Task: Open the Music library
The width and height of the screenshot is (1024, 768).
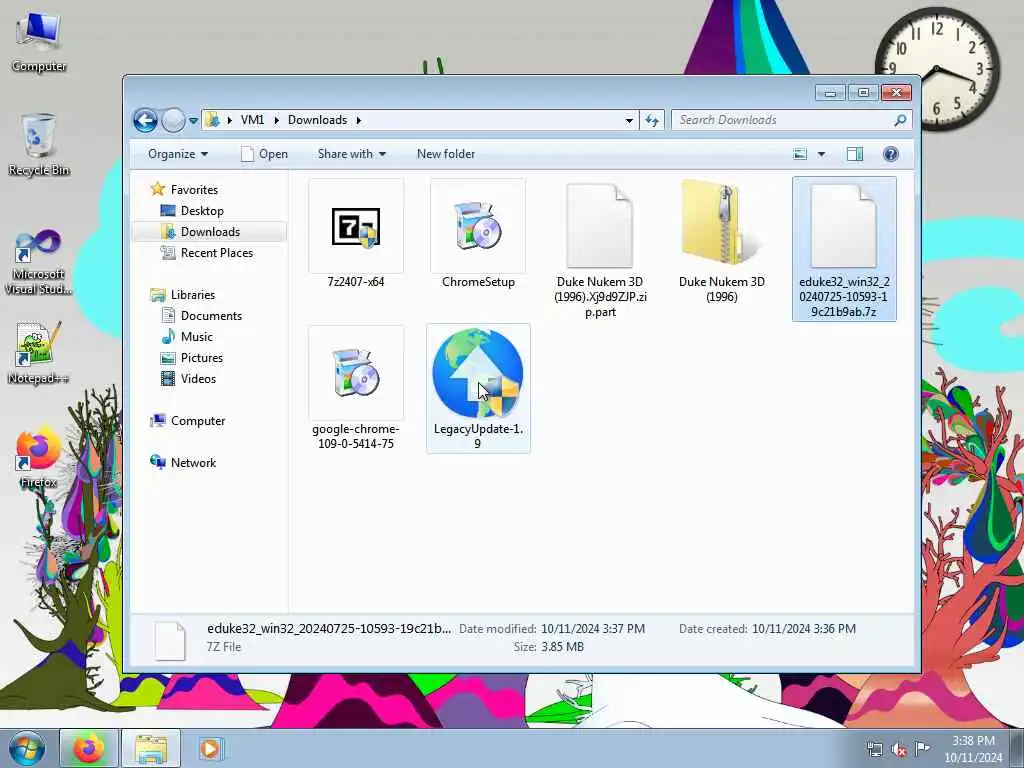Action: click(187, 337)
